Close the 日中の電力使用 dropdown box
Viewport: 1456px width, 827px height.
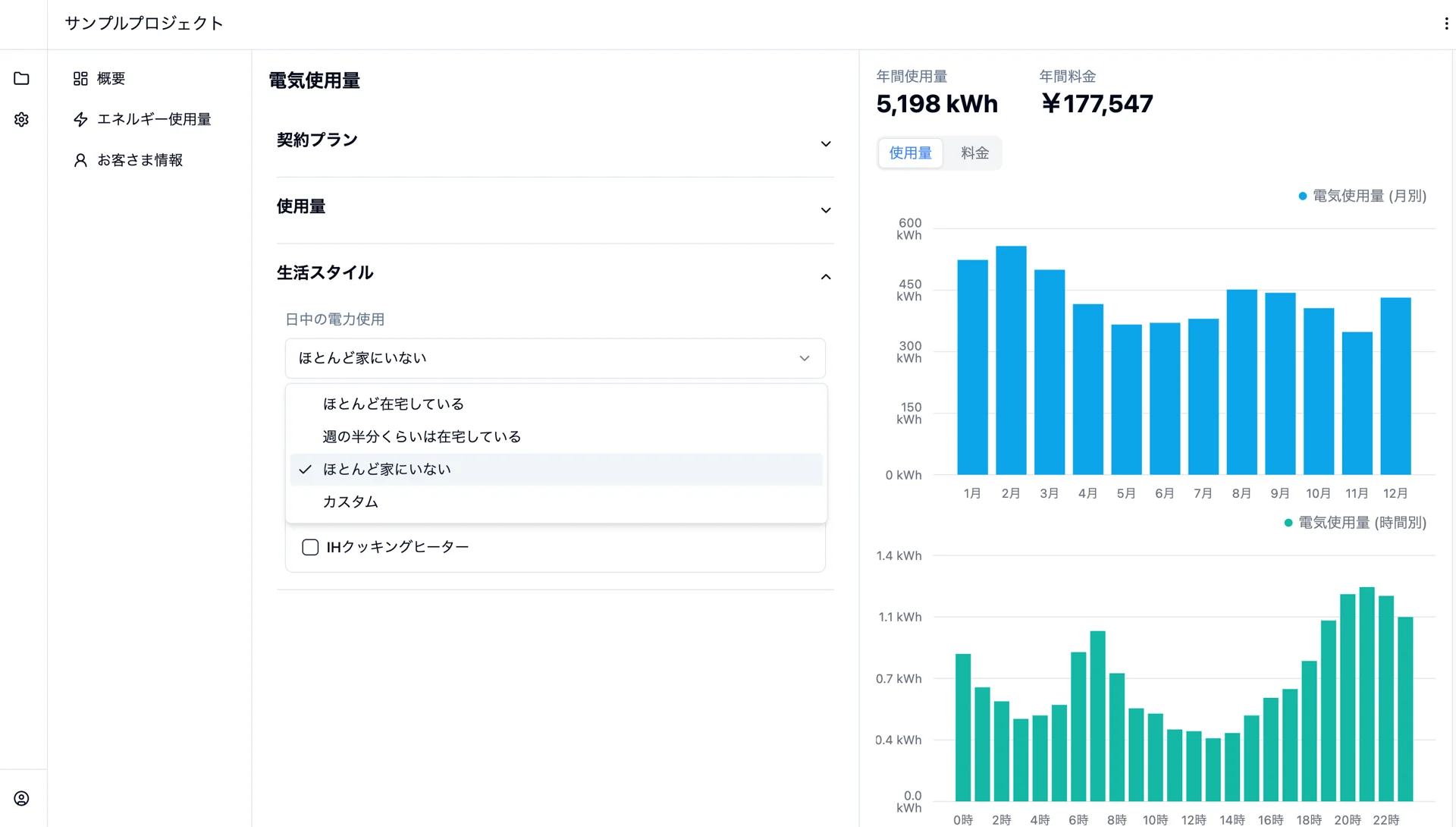point(555,358)
